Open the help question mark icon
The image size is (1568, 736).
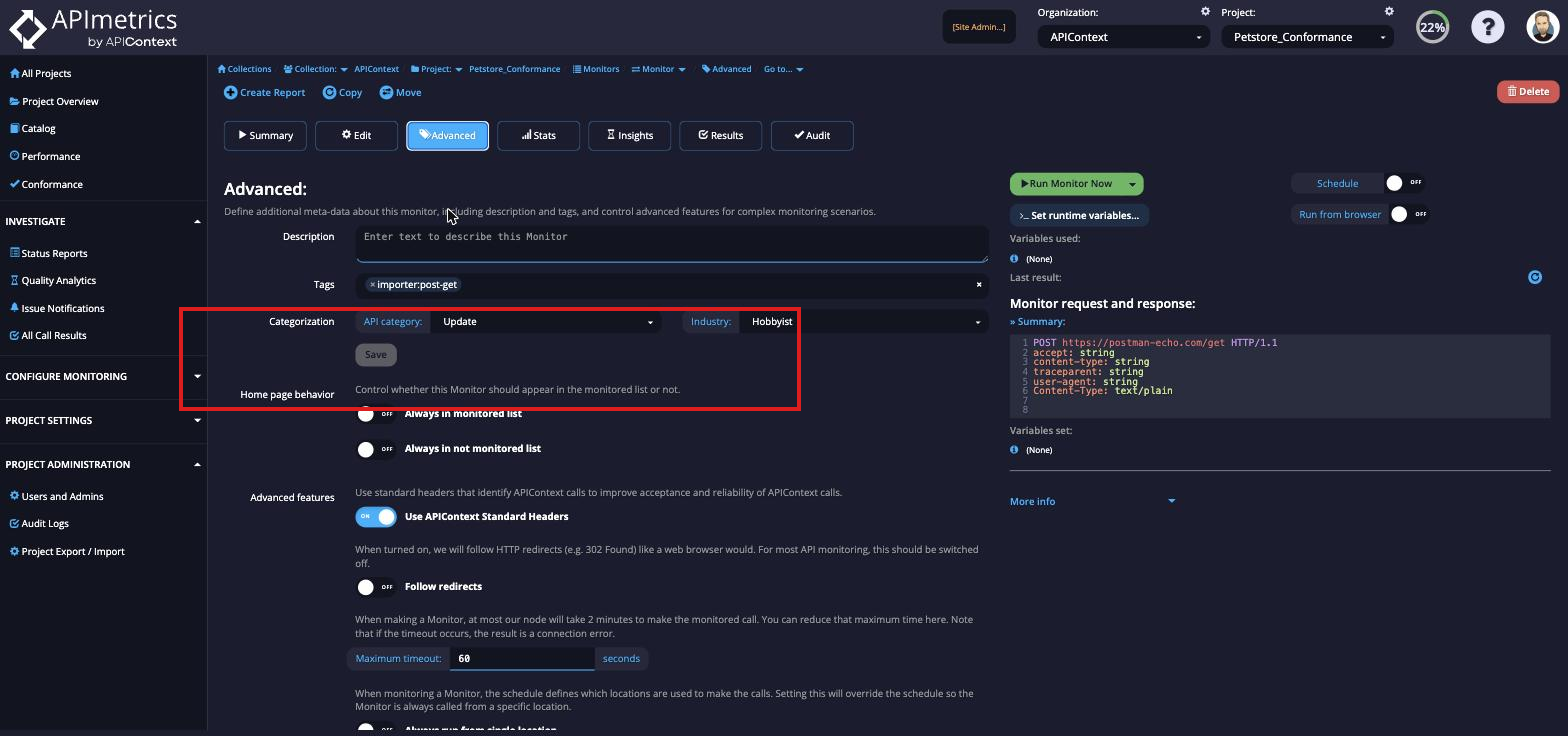pyautogui.click(x=1488, y=27)
